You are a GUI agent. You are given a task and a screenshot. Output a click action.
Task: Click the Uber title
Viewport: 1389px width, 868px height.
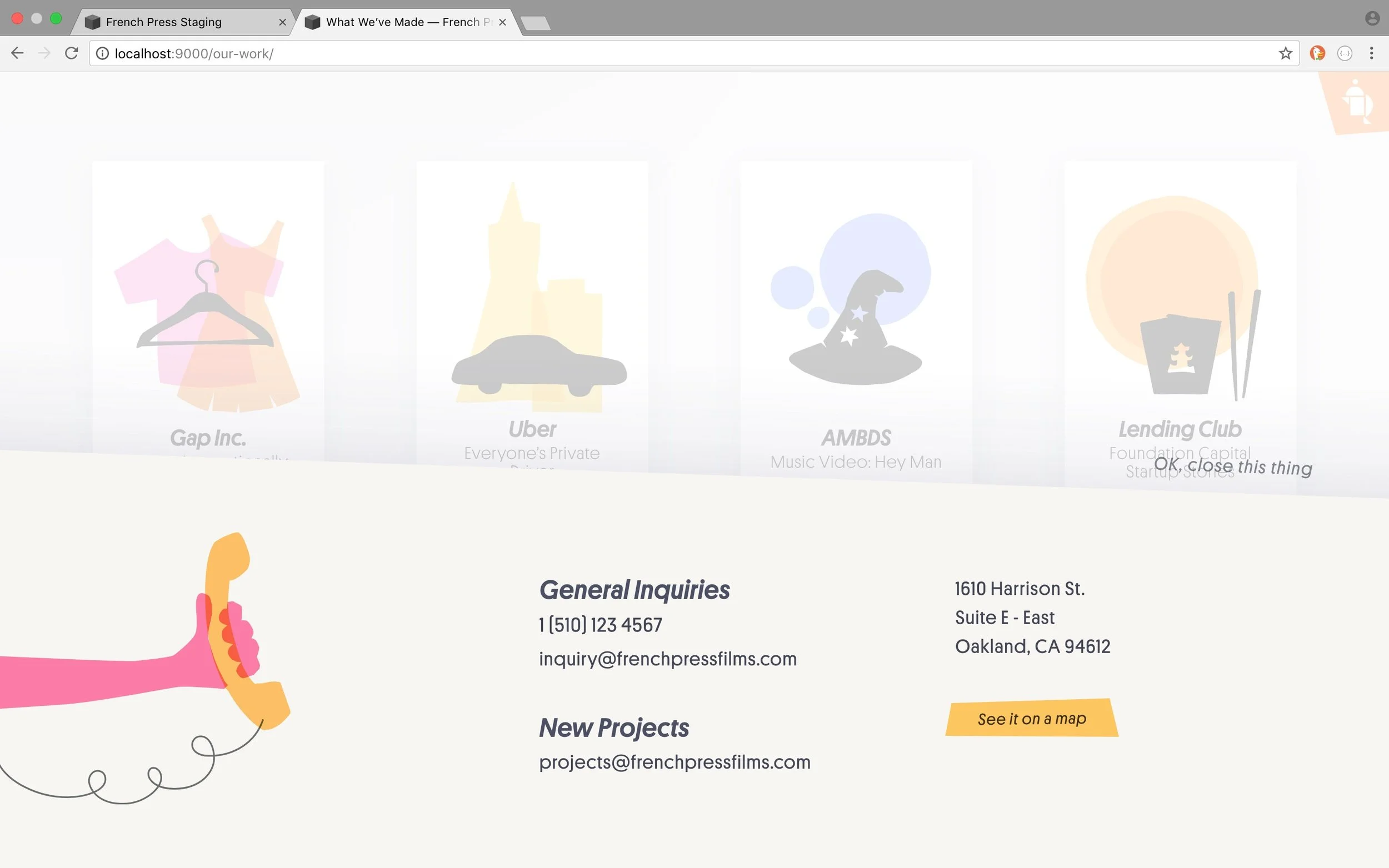(x=532, y=429)
